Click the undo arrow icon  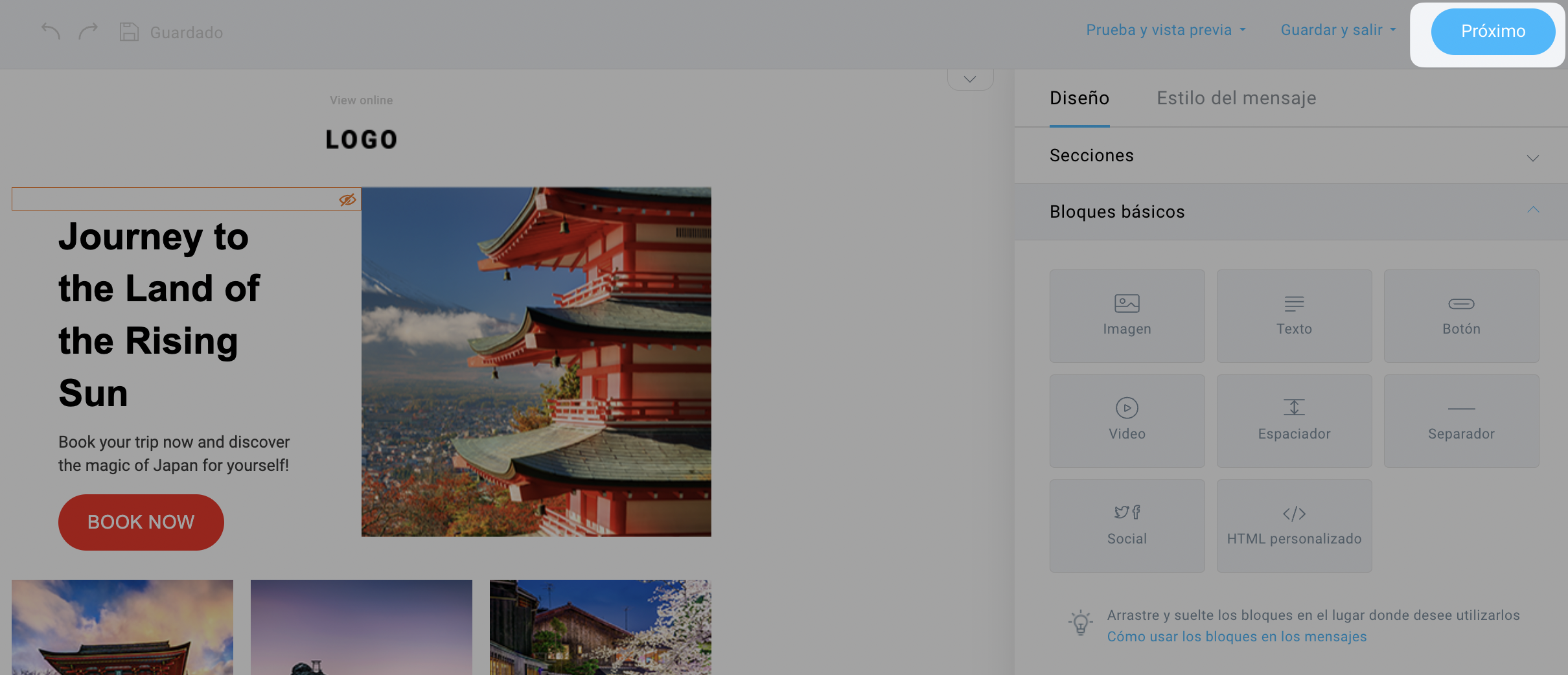pyautogui.click(x=51, y=31)
